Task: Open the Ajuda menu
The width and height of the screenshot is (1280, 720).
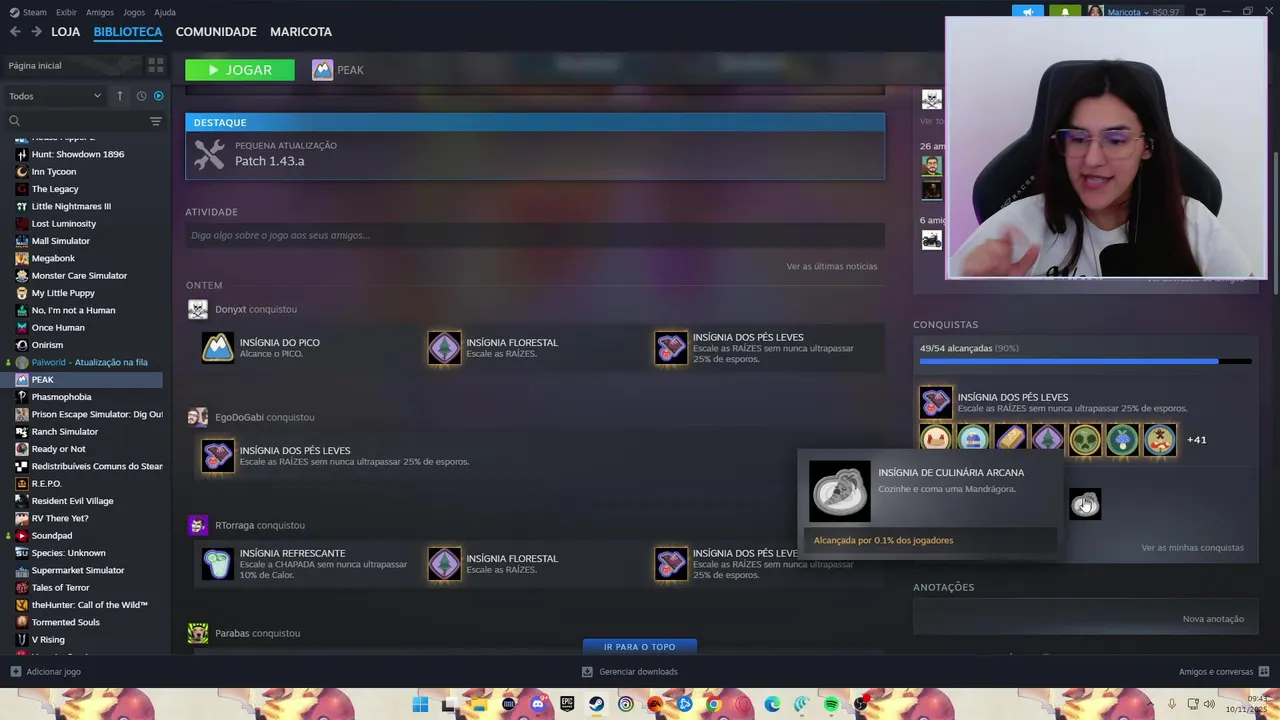Action: (x=165, y=12)
